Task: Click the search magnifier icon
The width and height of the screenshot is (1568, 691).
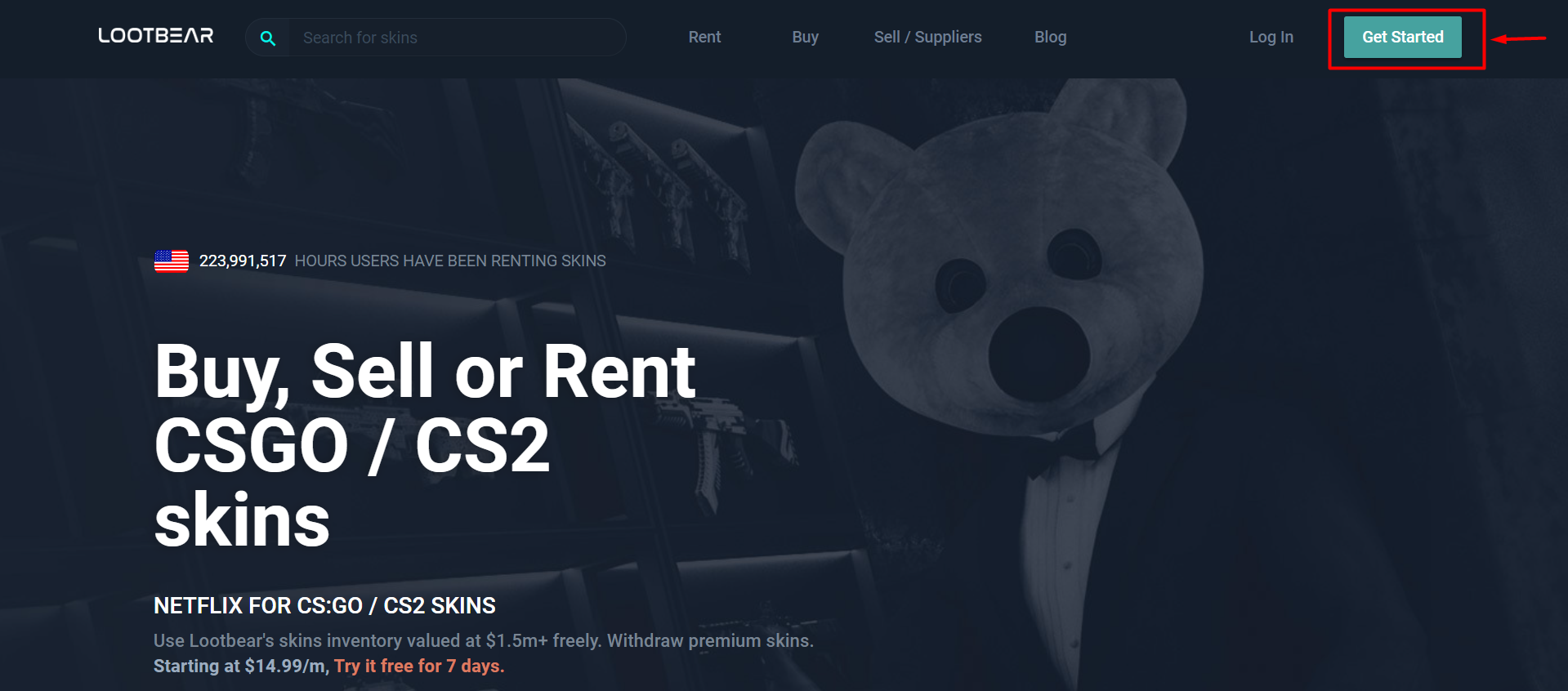Action: click(268, 38)
